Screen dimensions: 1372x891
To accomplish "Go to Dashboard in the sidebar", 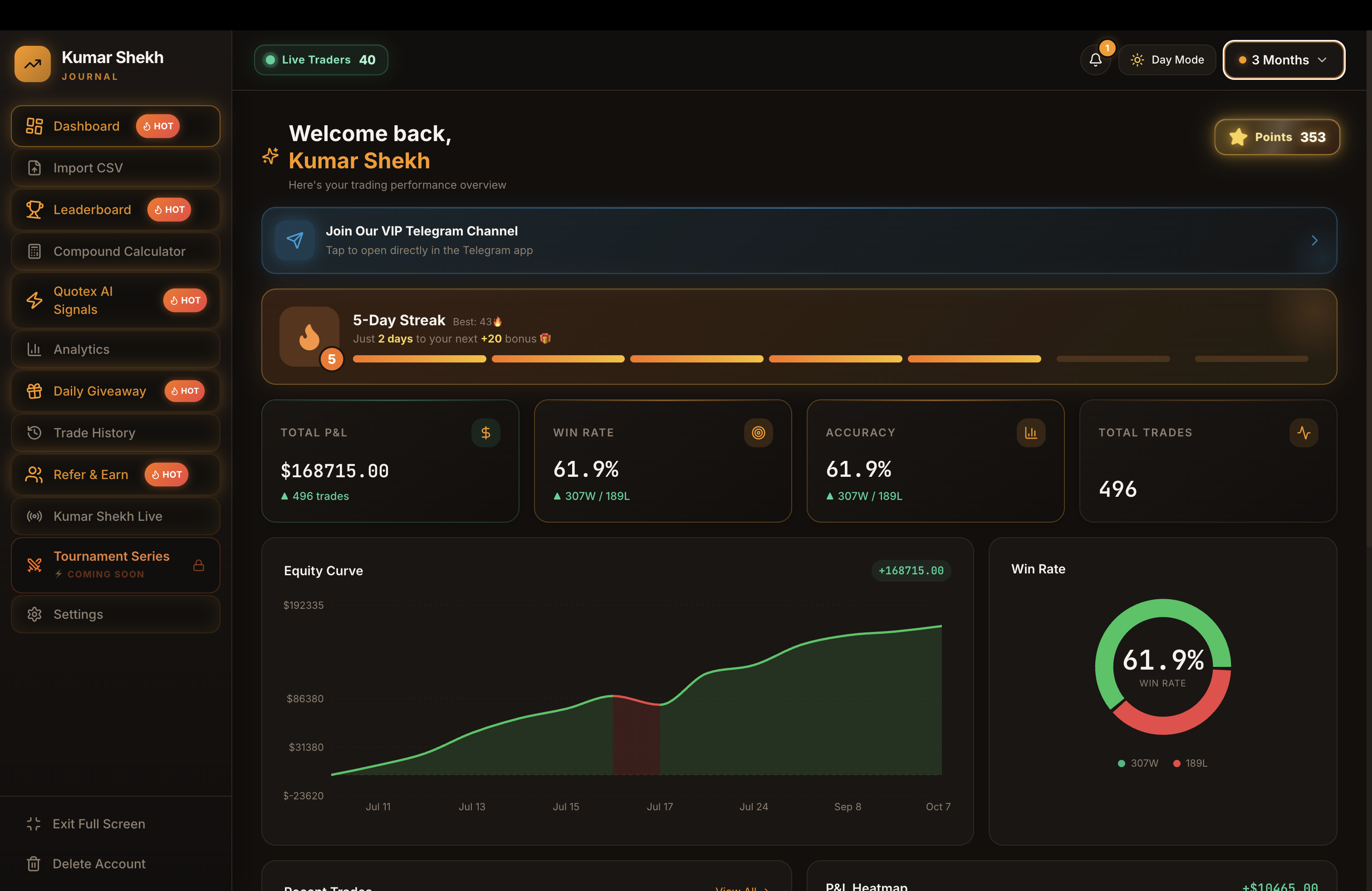I will coord(115,126).
